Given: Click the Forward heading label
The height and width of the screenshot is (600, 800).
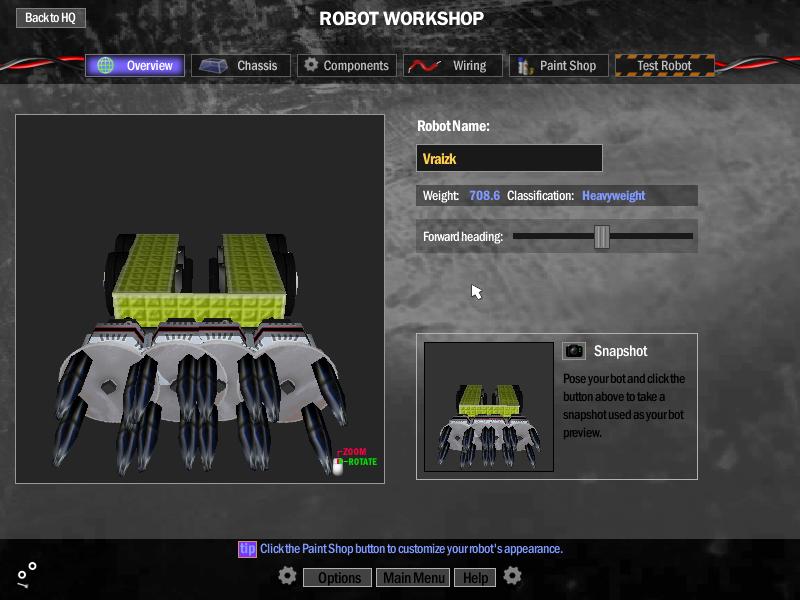Looking at the screenshot, I should 463,237.
